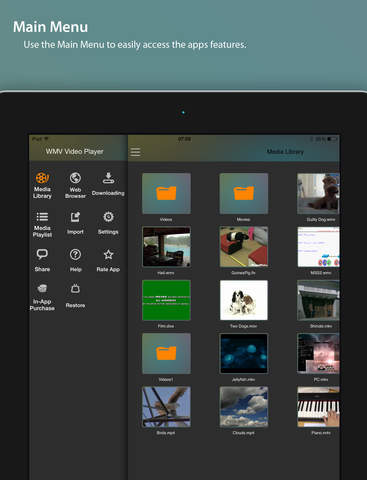Open In-App Purchase menu item

click(42, 297)
